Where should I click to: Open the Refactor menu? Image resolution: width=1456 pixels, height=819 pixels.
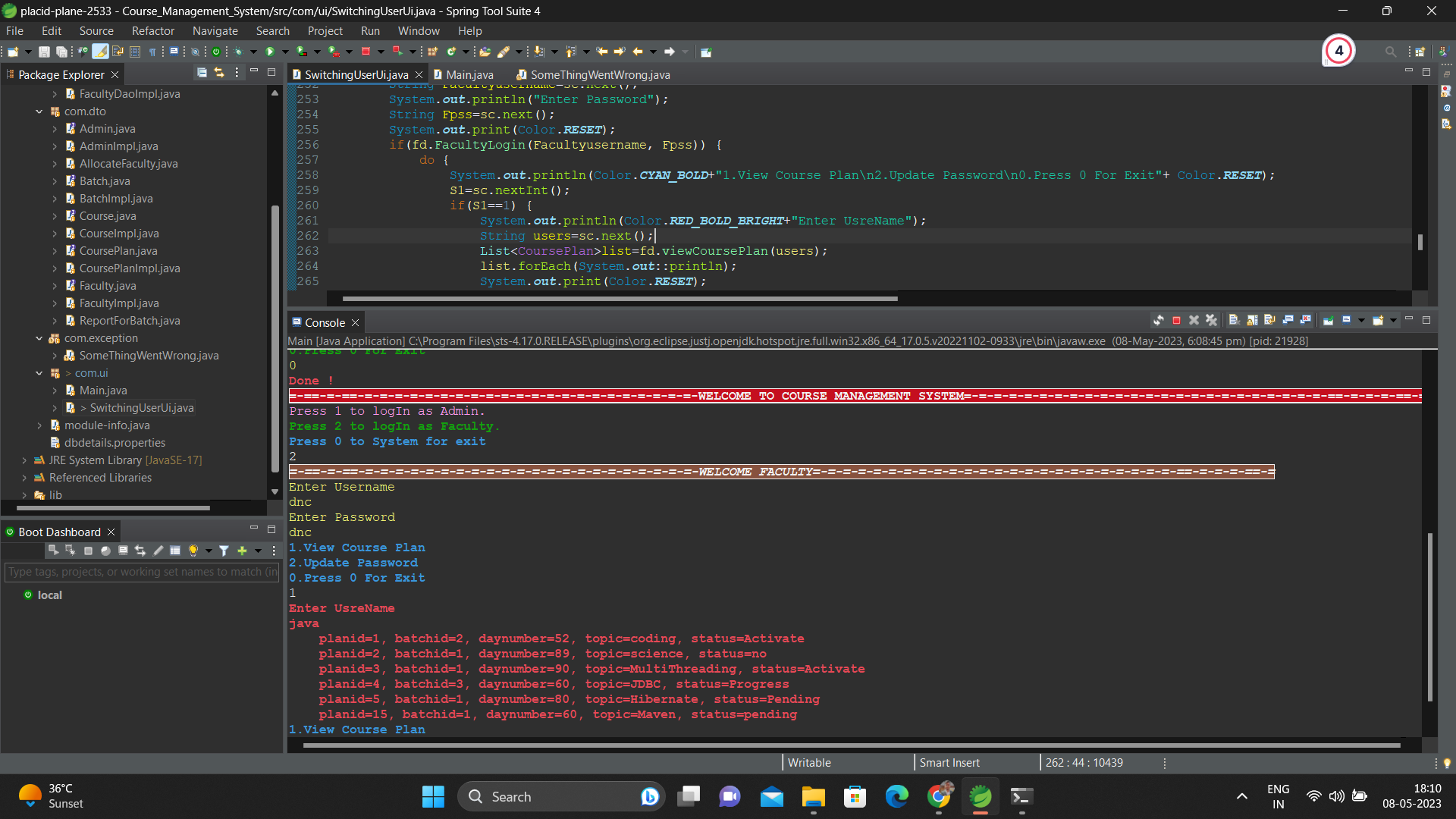click(x=152, y=31)
